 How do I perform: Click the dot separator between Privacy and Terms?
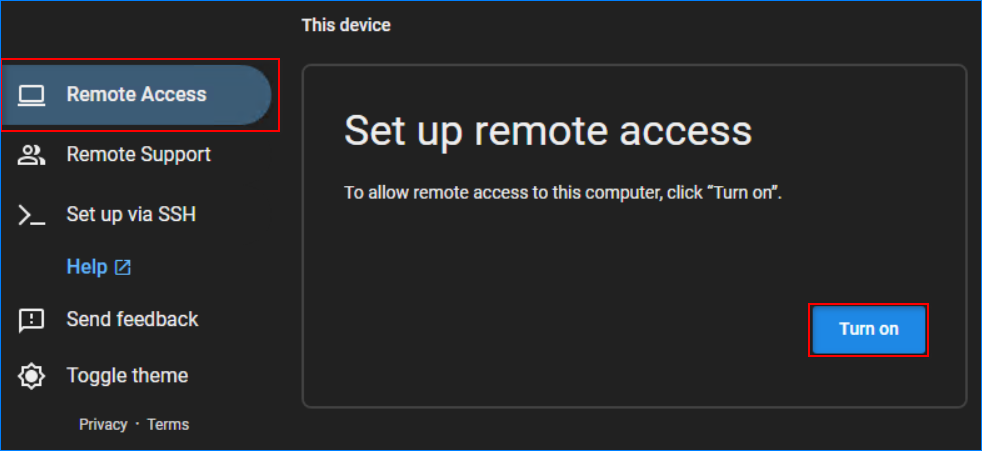pyautogui.click(x=137, y=425)
